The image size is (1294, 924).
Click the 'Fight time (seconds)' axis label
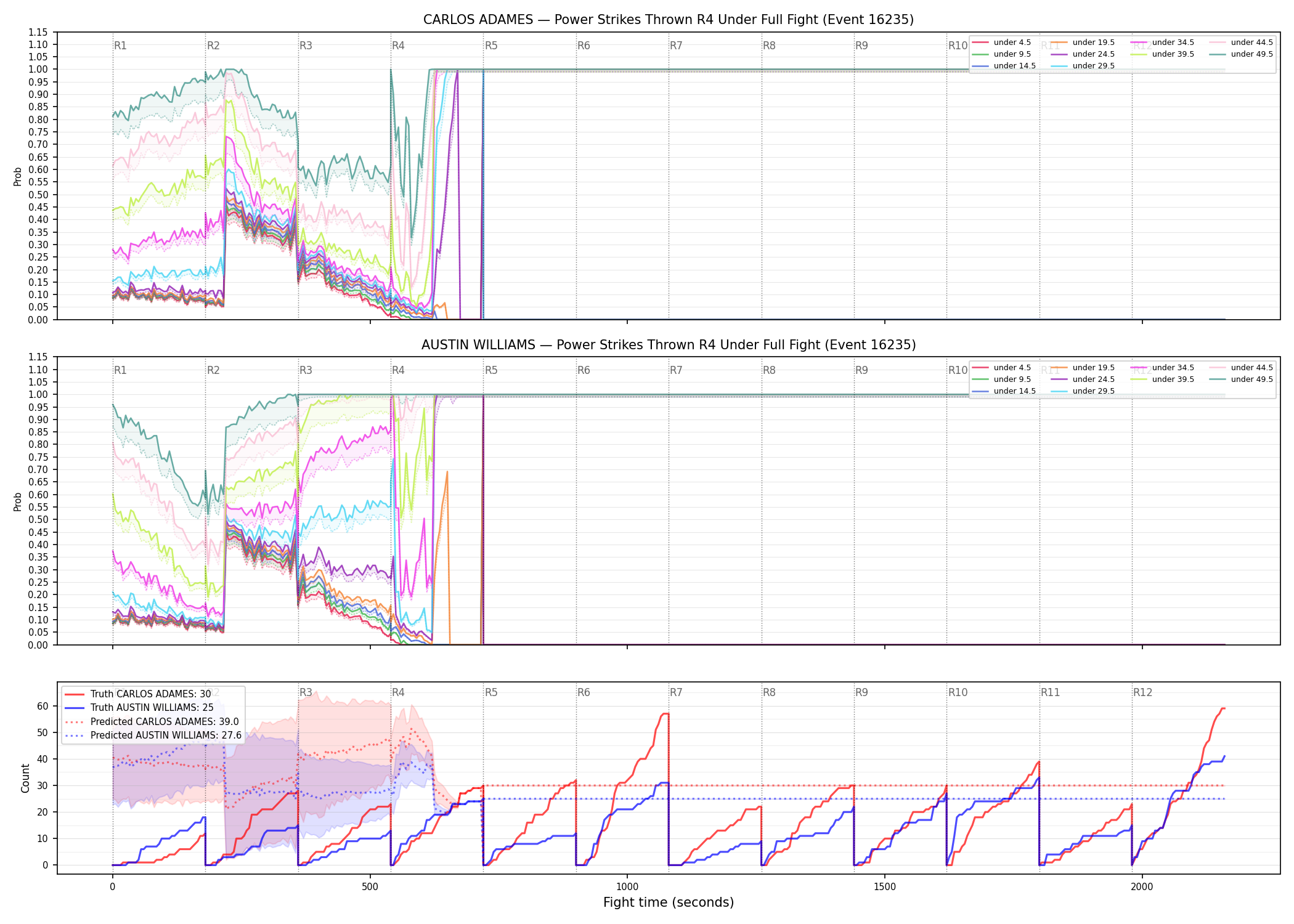669,902
